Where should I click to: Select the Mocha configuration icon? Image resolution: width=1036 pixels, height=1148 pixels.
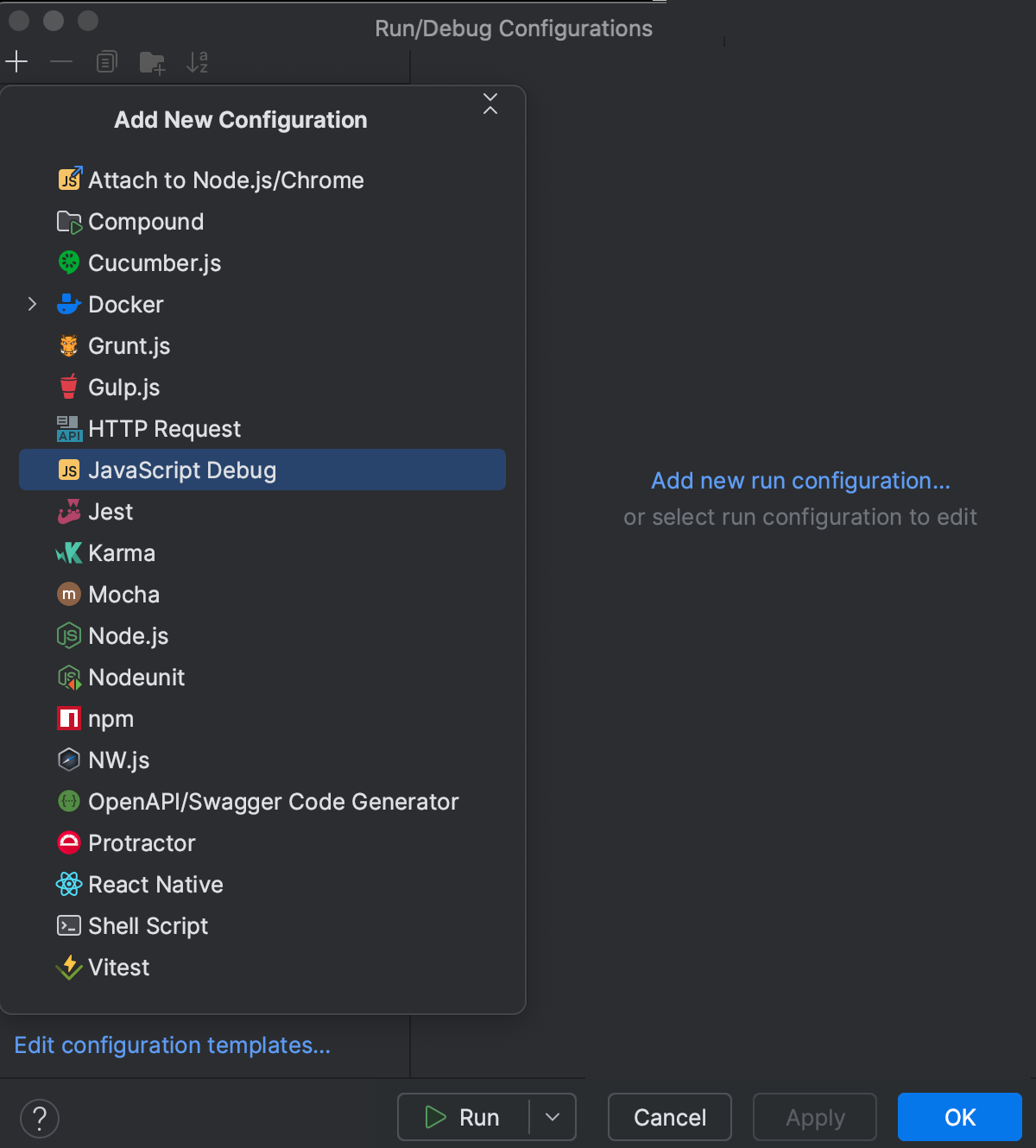[69, 594]
